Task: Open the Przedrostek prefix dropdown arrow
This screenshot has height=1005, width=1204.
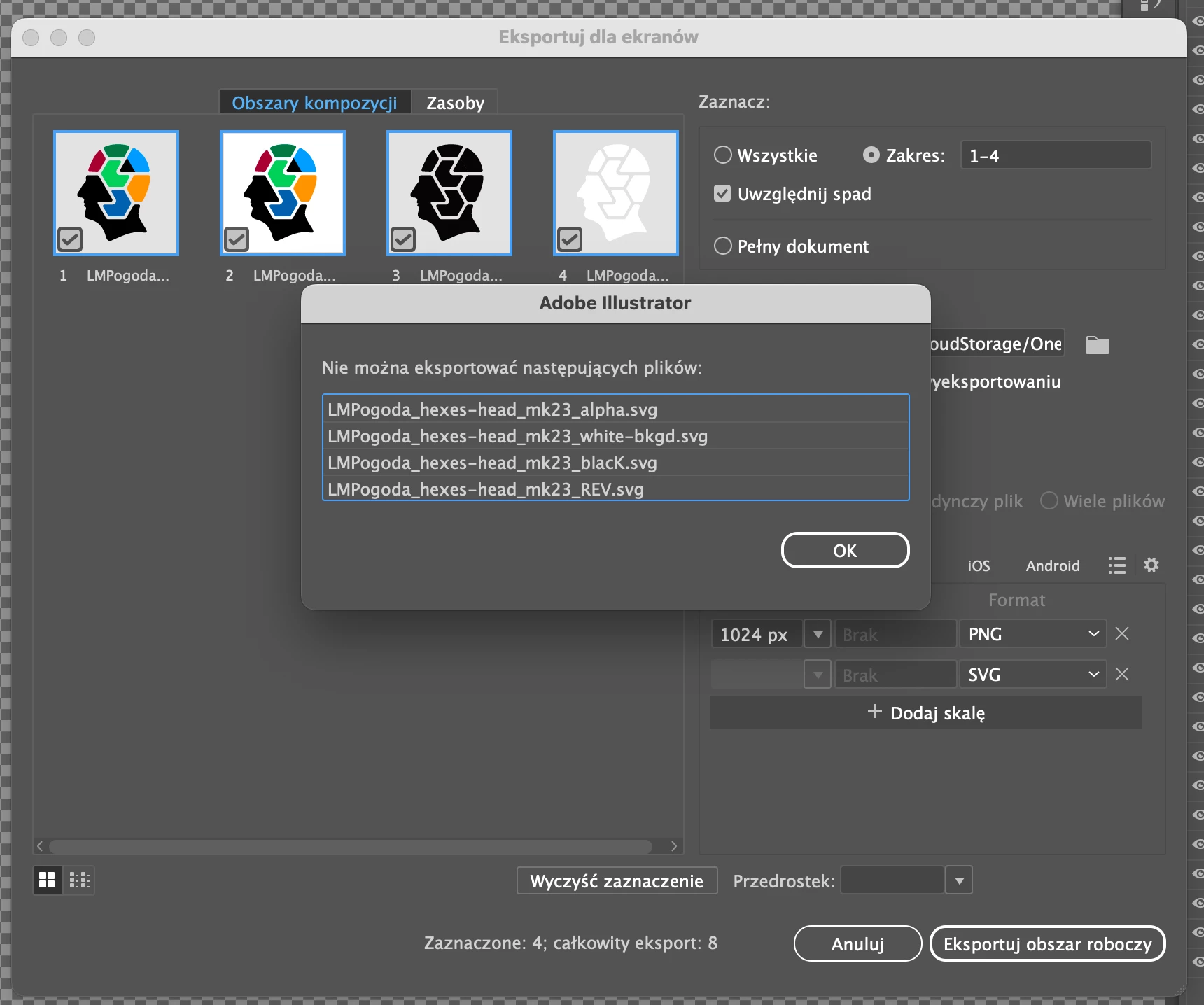Action: coord(959,880)
